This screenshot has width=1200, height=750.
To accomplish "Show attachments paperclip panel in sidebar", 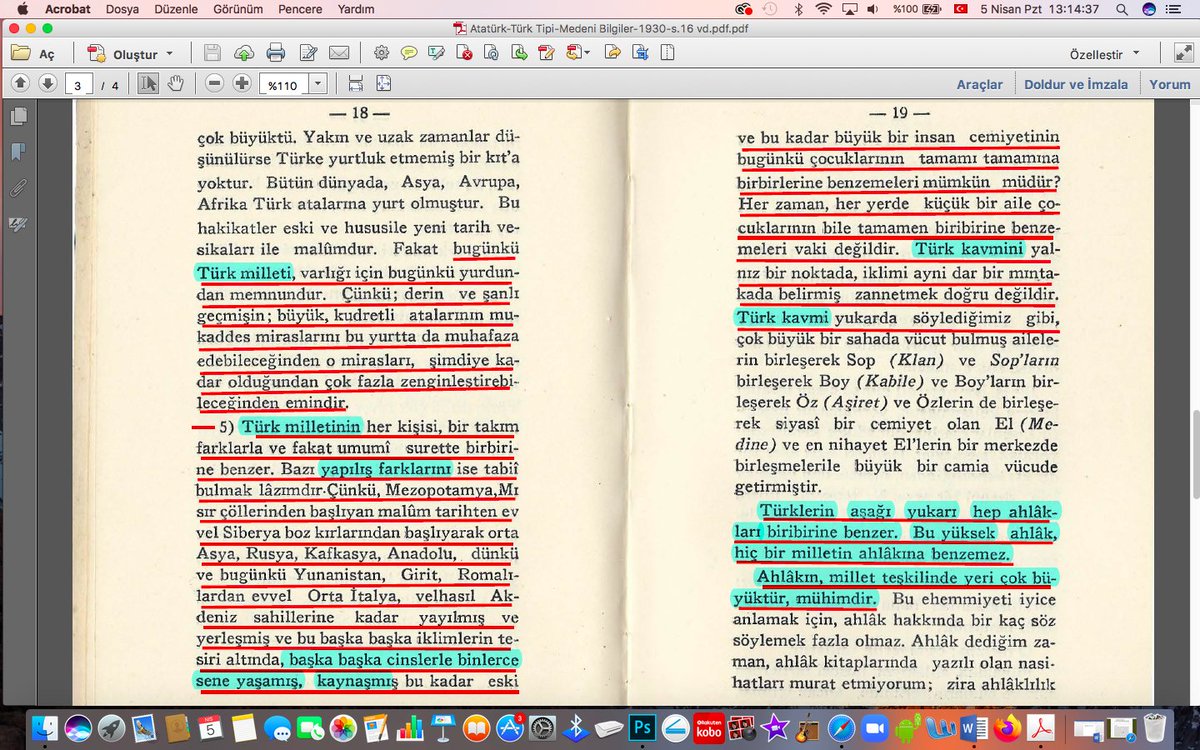I will (17, 187).
